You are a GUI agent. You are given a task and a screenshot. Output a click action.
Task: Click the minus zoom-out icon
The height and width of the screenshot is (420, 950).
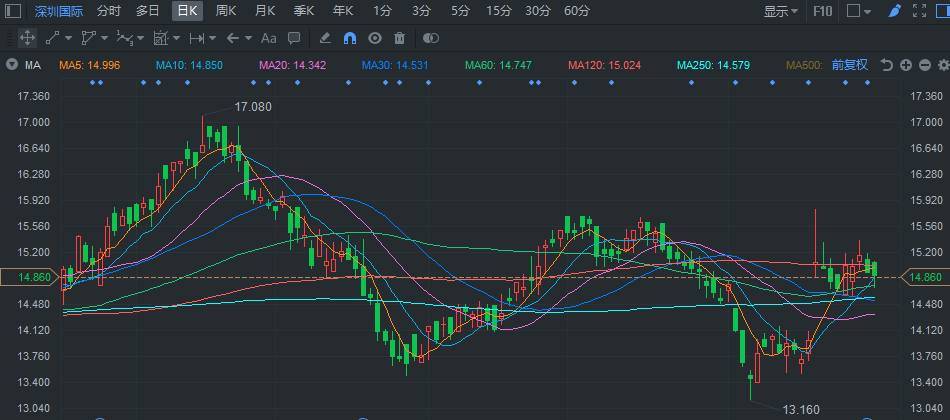click(x=925, y=65)
